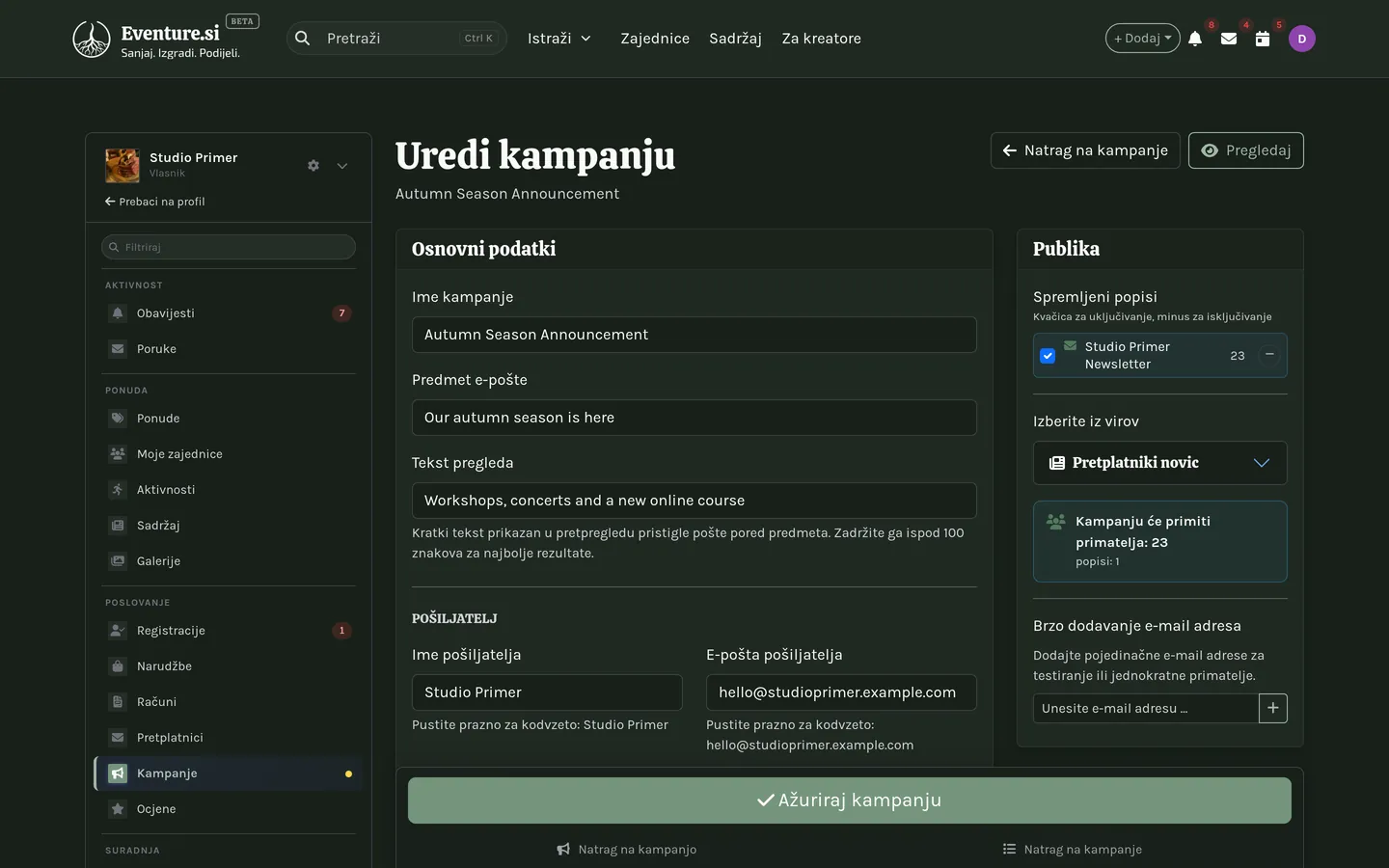The width and height of the screenshot is (1389, 868).
Task: Open the Istraži dropdown menu
Action: (559, 39)
